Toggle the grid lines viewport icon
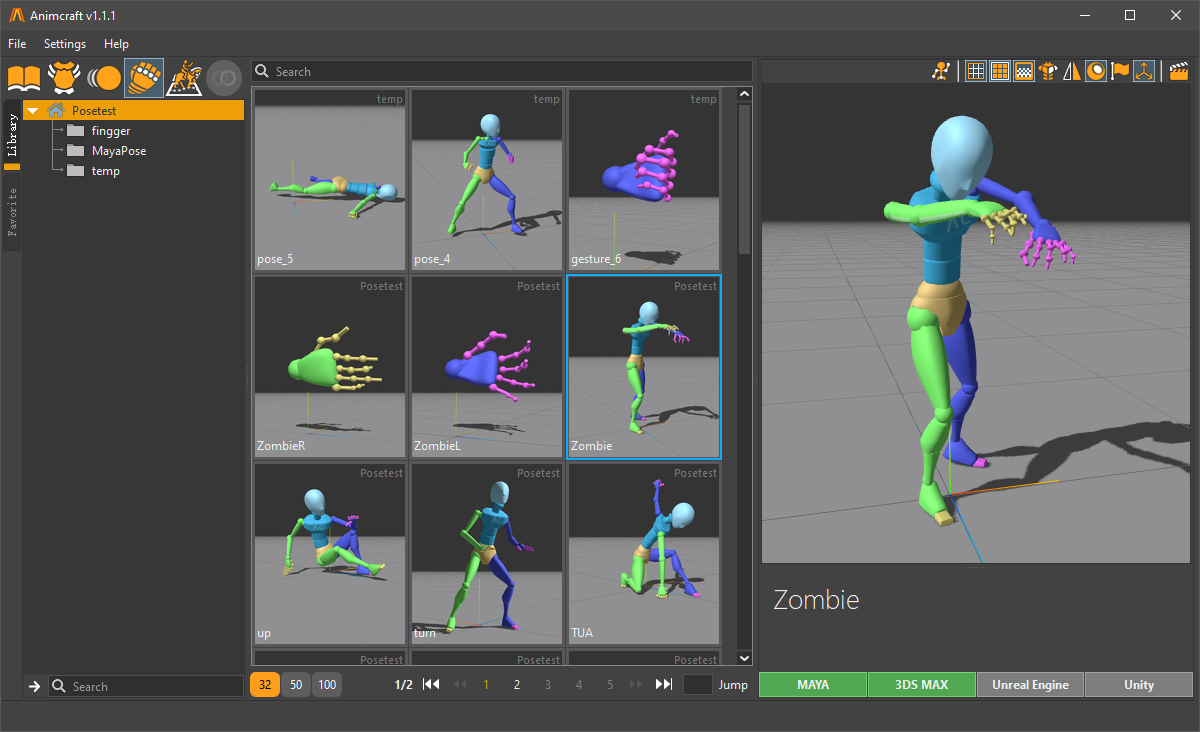Viewport: 1200px width, 732px height. point(974,71)
